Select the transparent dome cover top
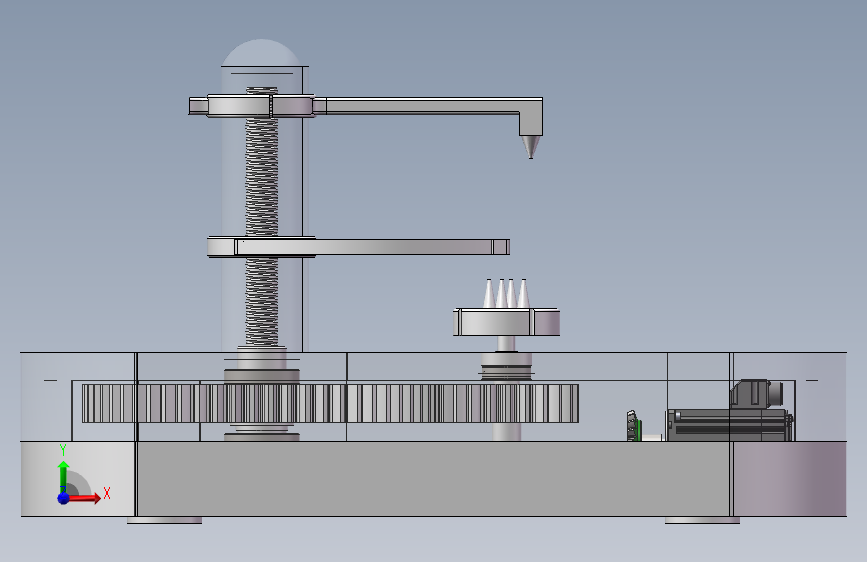This screenshot has width=867, height=562. pos(262,52)
